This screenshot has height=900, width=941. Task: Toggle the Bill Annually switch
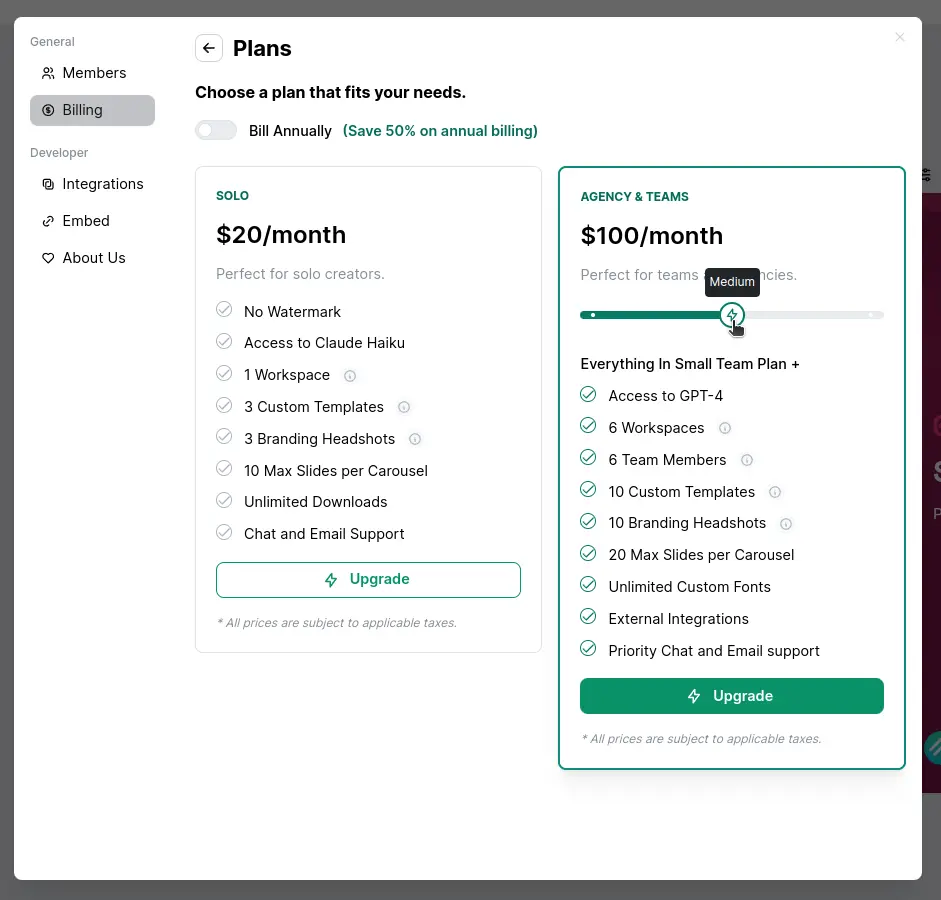tap(216, 130)
